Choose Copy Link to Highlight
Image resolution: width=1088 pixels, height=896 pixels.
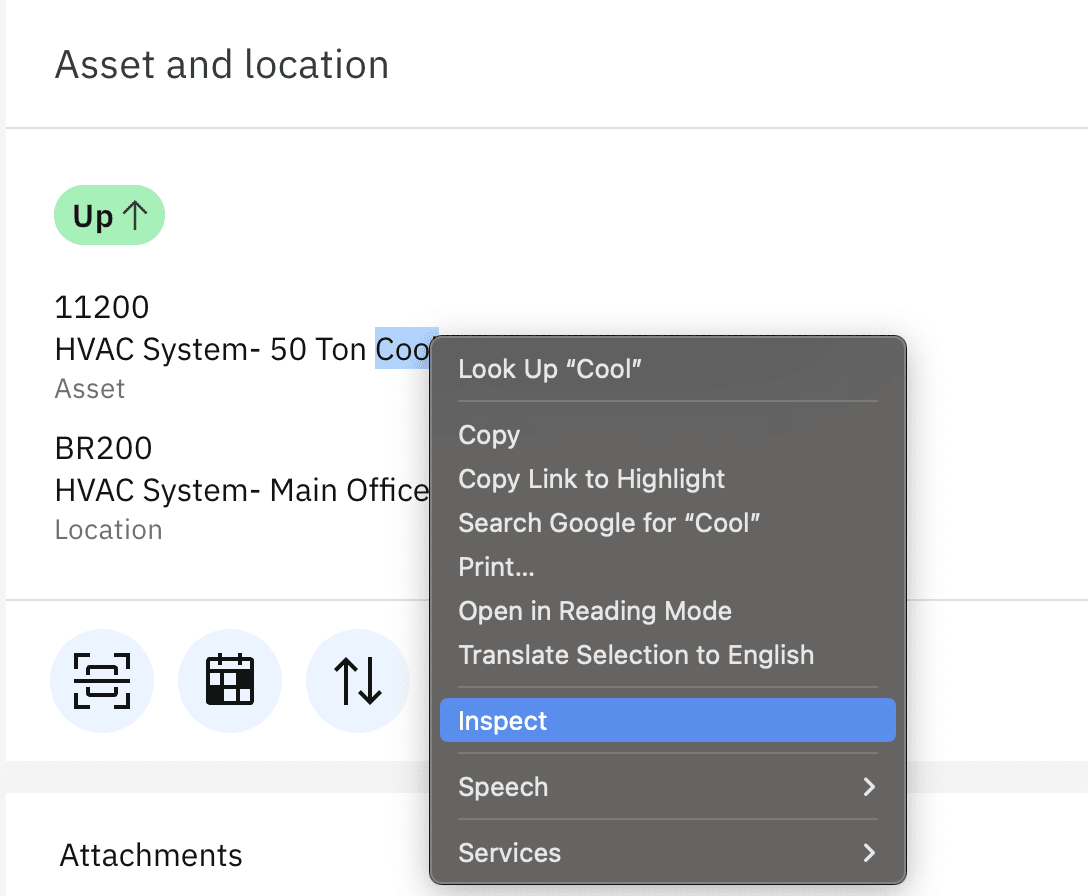(x=591, y=479)
